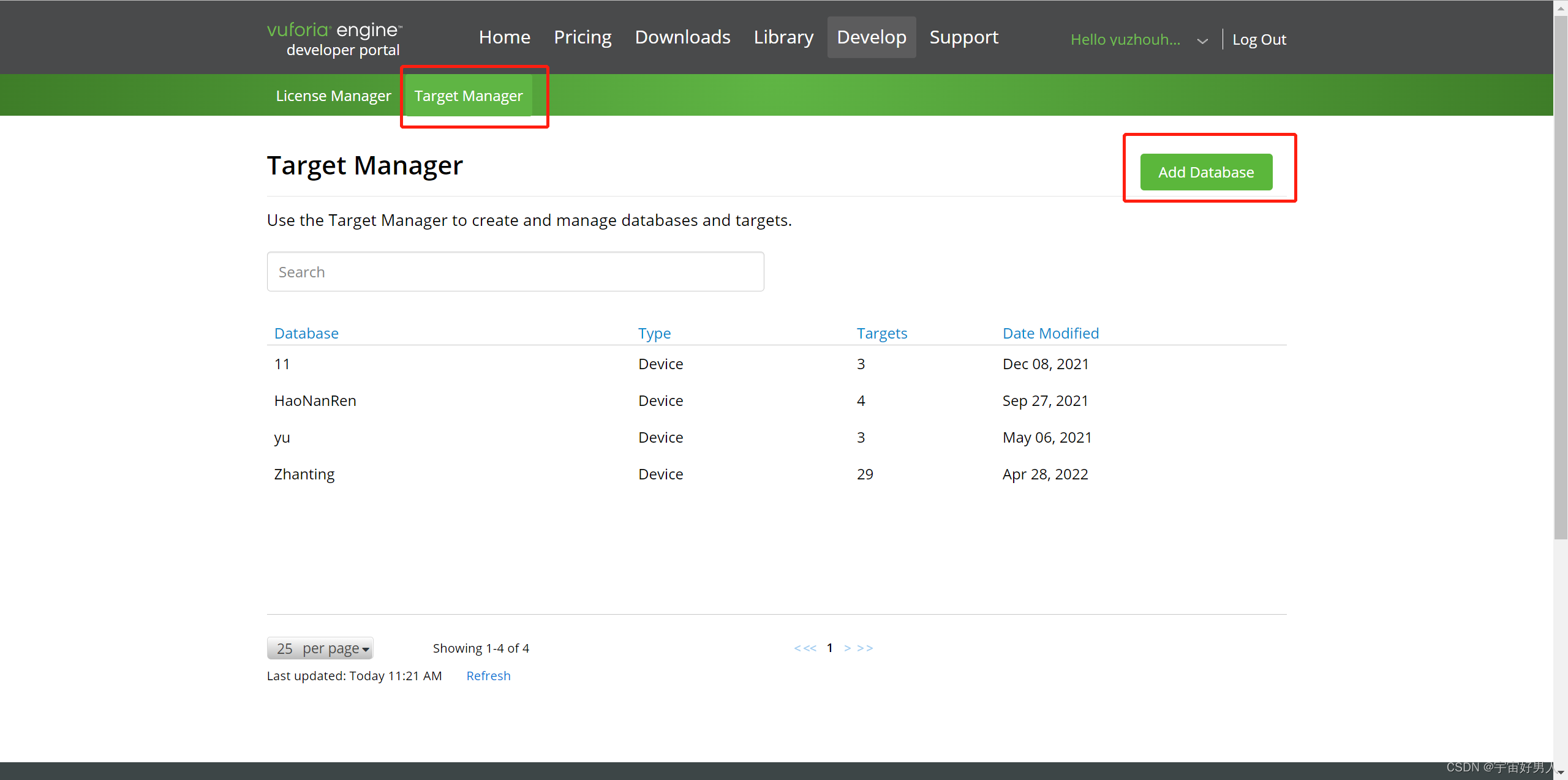Image resolution: width=1568 pixels, height=780 pixels.
Task: Click the Target Manager tab
Action: coord(468,95)
